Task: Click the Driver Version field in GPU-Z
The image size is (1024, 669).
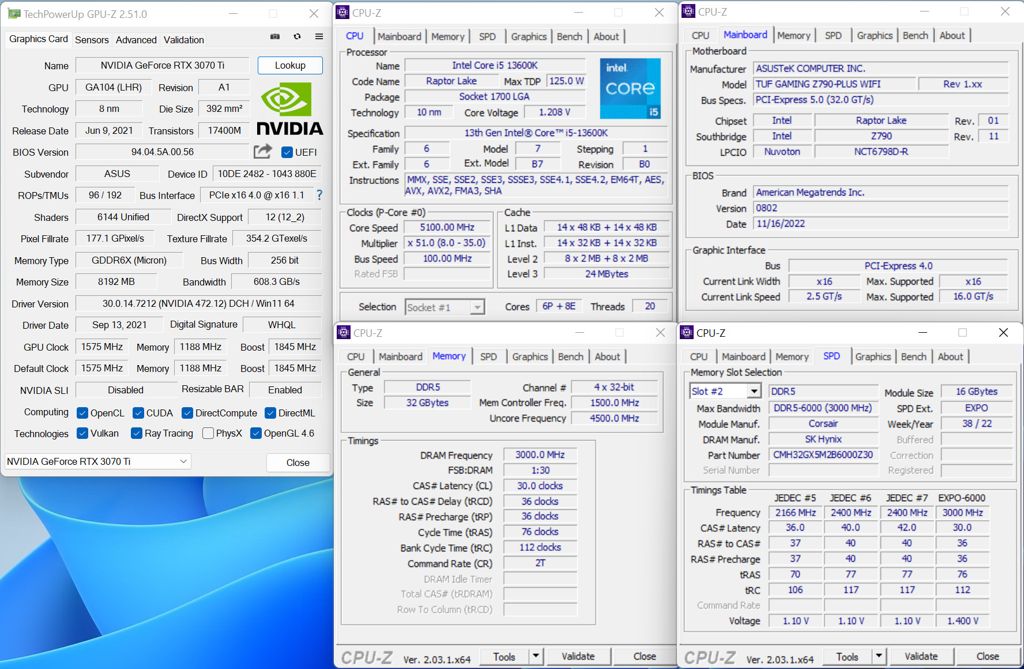Action: (198, 304)
